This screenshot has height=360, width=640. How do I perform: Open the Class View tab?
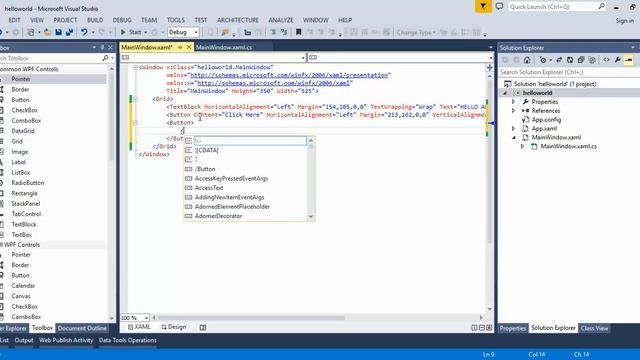pos(594,328)
